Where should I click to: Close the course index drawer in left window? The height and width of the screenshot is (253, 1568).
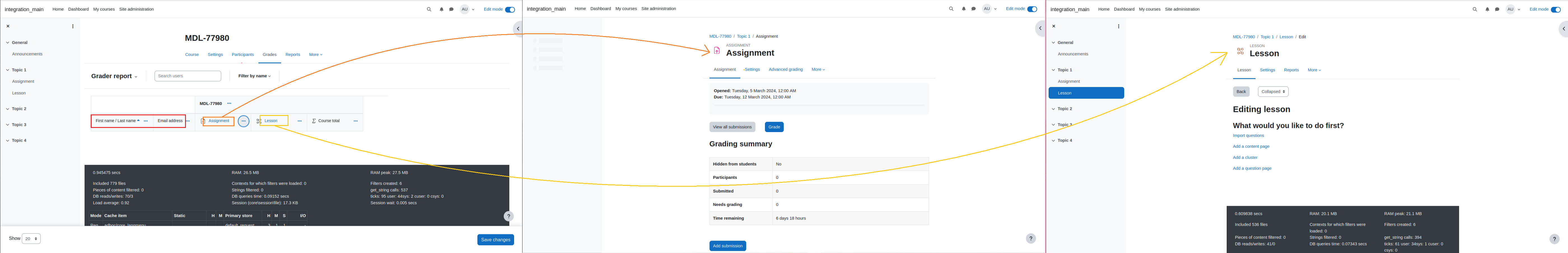pos(8,26)
